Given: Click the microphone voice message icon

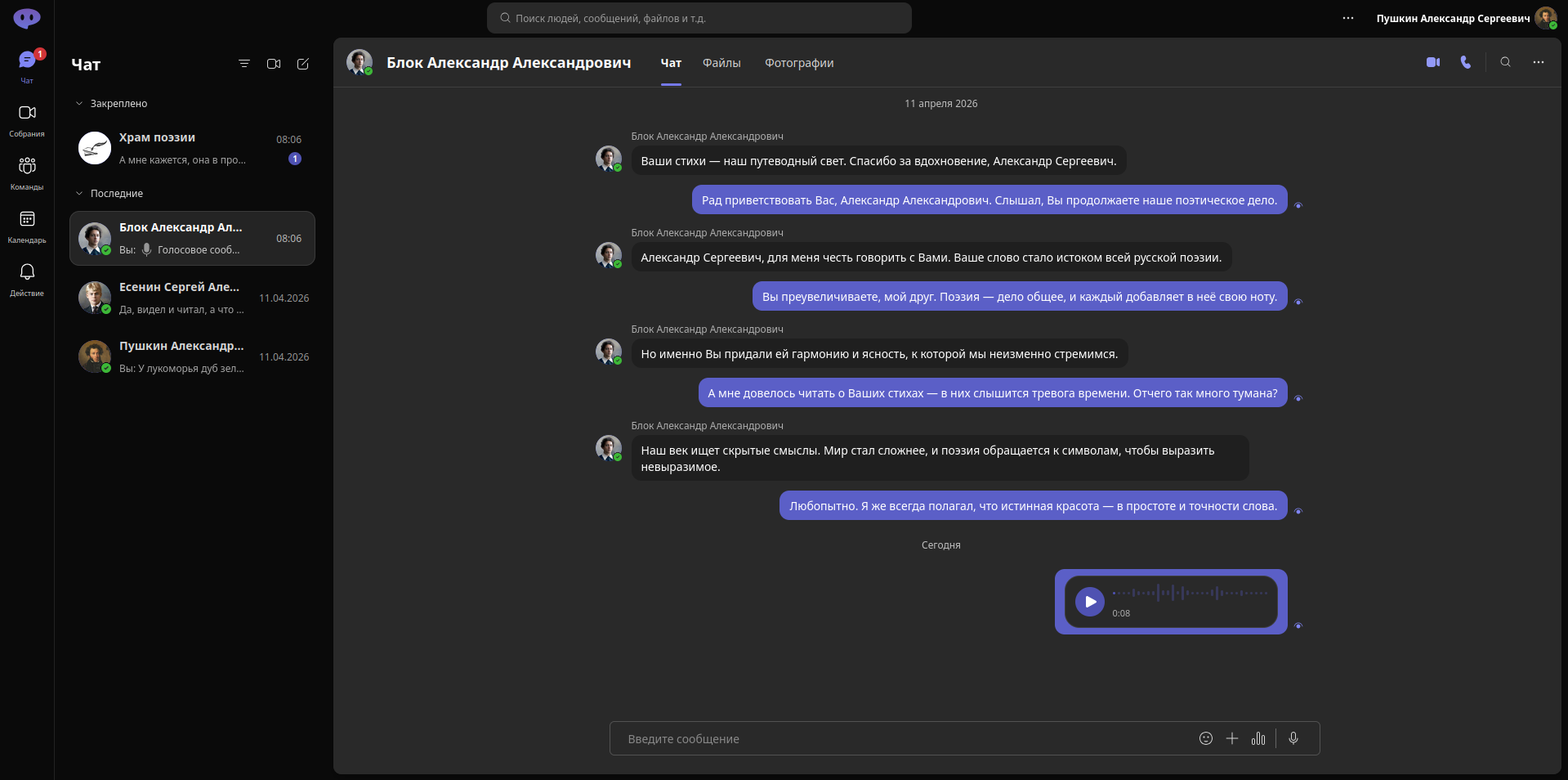Looking at the screenshot, I should tap(1293, 738).
